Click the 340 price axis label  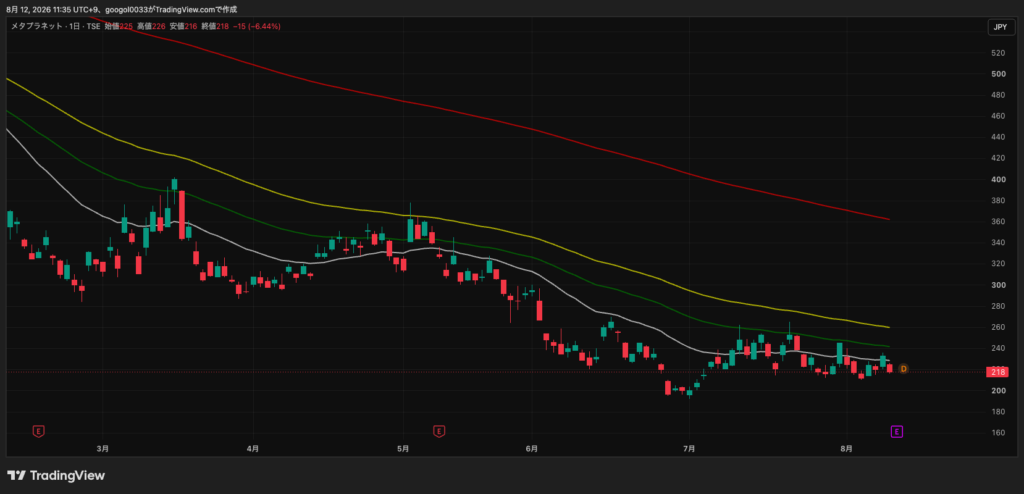point(998,243)
